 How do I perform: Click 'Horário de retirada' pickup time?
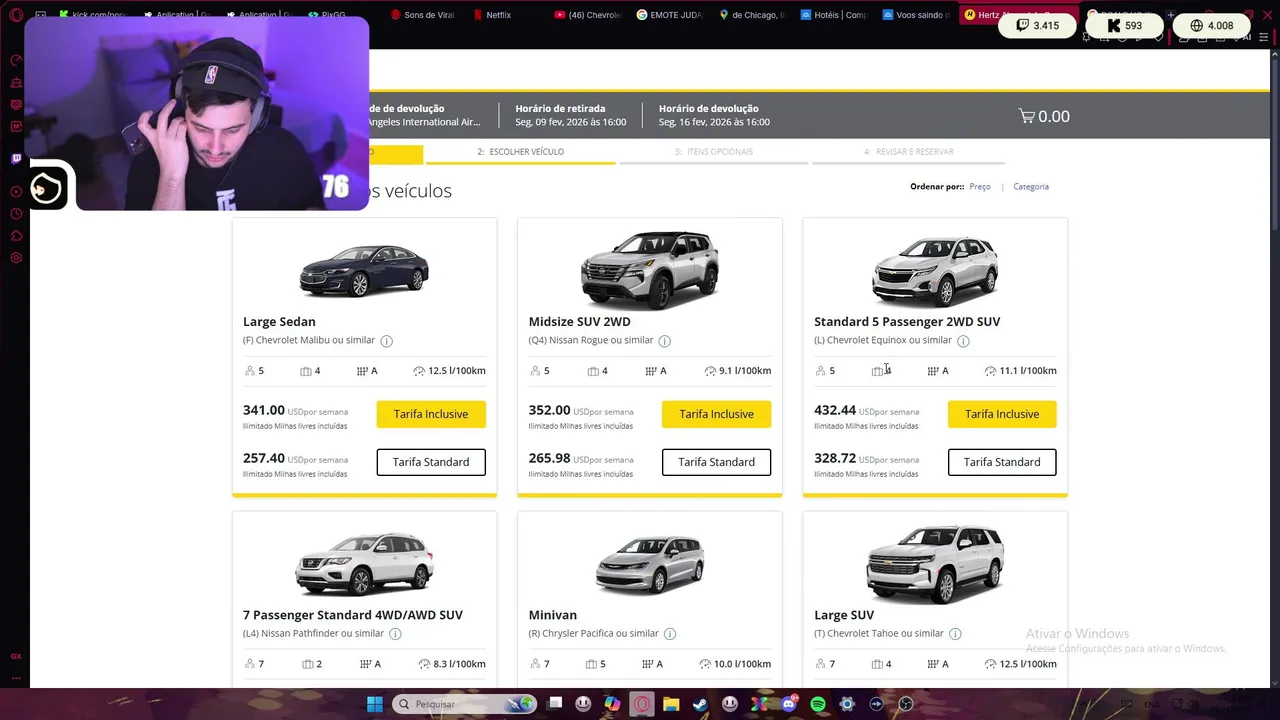[x=571, y=115]
